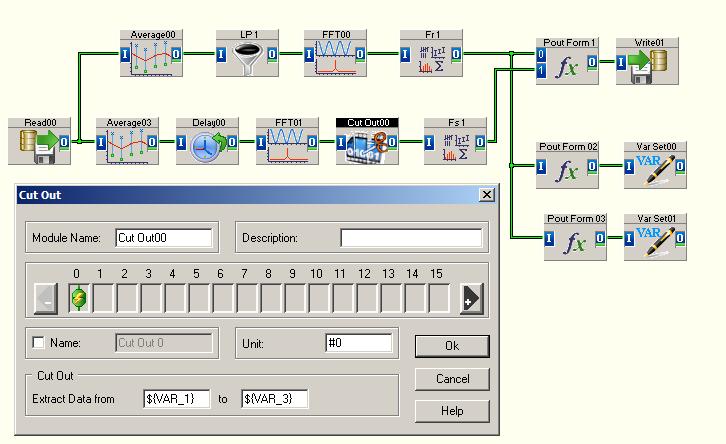Click the Ok button
This screenshot has width=726, height=444.
(452, 346)
